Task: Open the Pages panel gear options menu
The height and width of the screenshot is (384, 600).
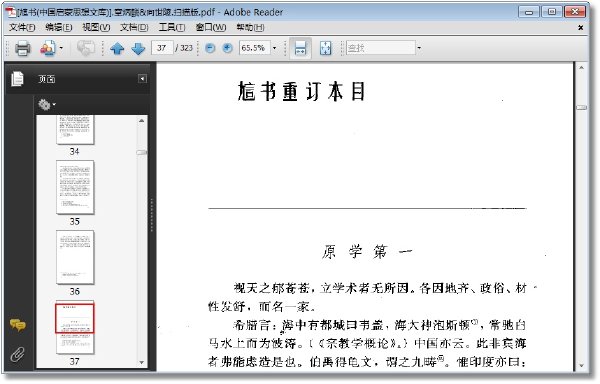Action: tap(46, 104)
